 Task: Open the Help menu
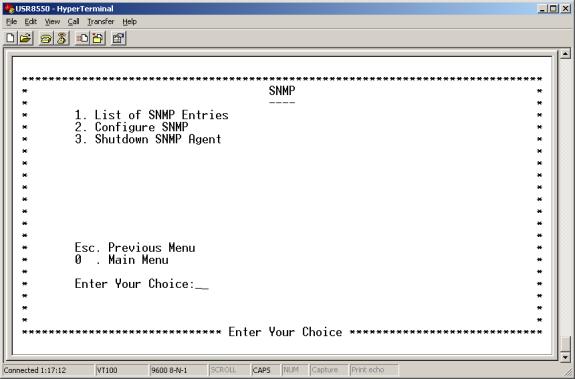click(129, 22)
